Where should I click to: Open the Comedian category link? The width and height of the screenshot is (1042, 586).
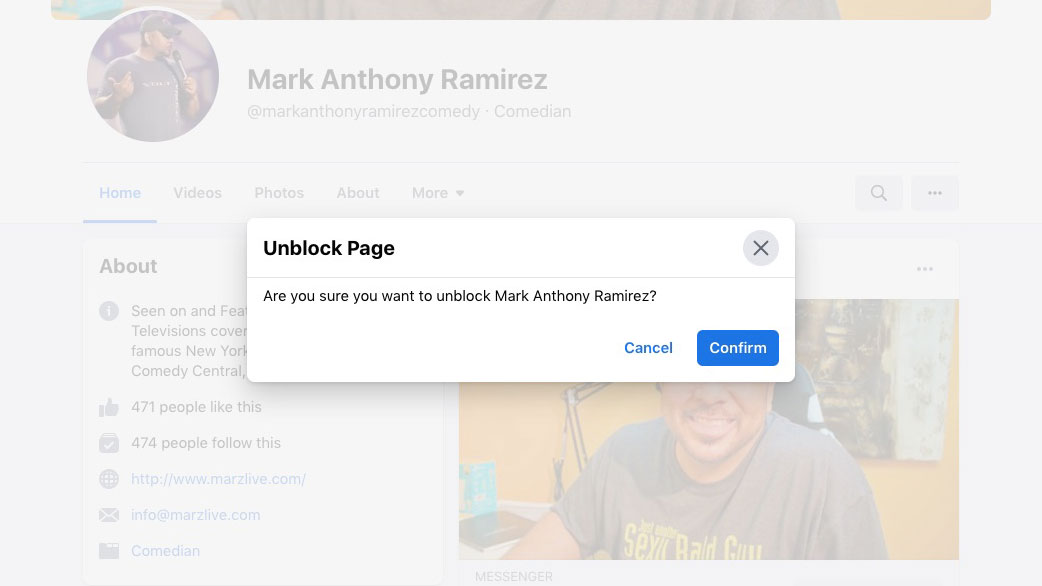pos(165,551)
